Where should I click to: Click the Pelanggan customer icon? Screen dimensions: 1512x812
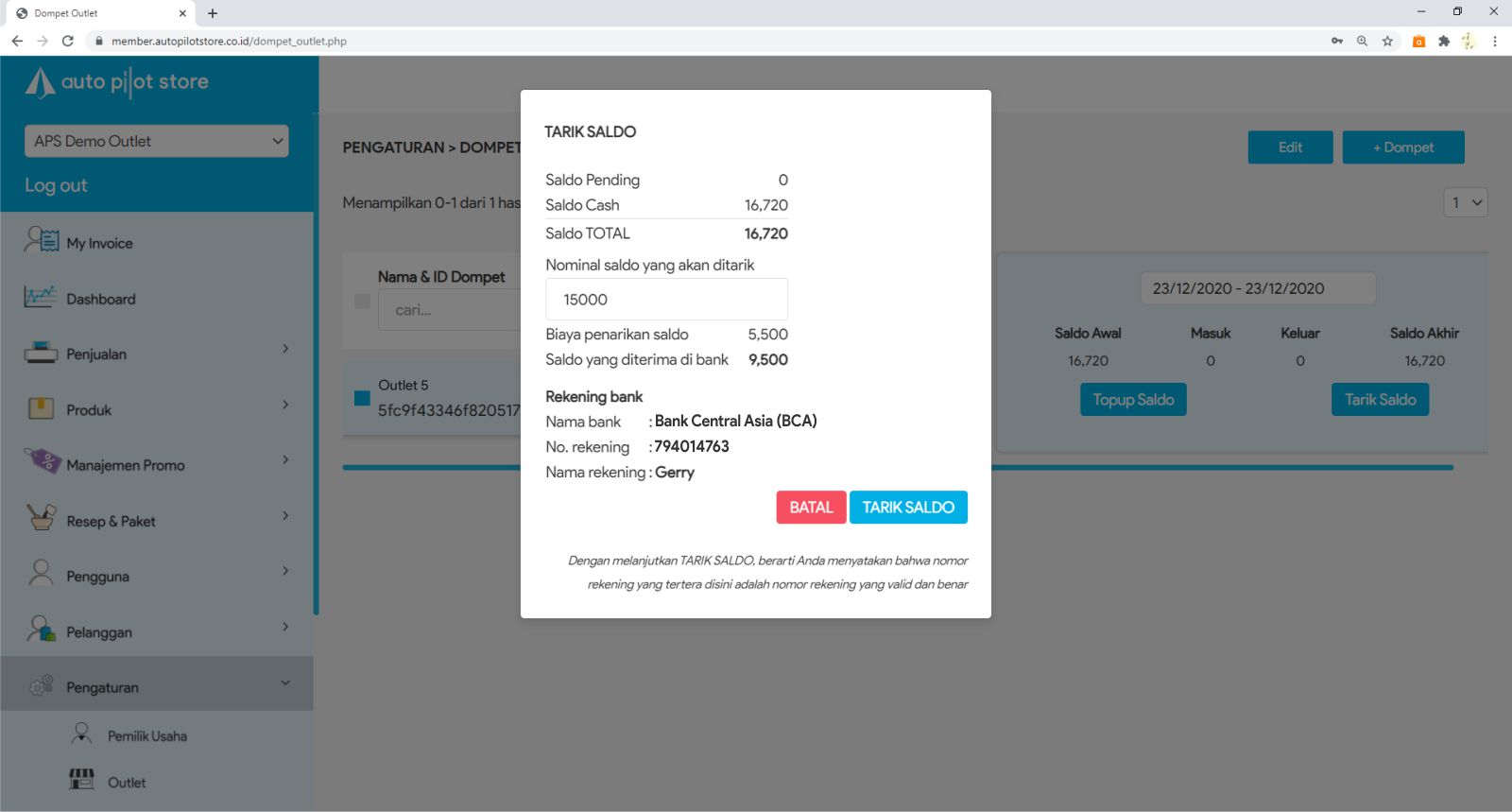41,630
